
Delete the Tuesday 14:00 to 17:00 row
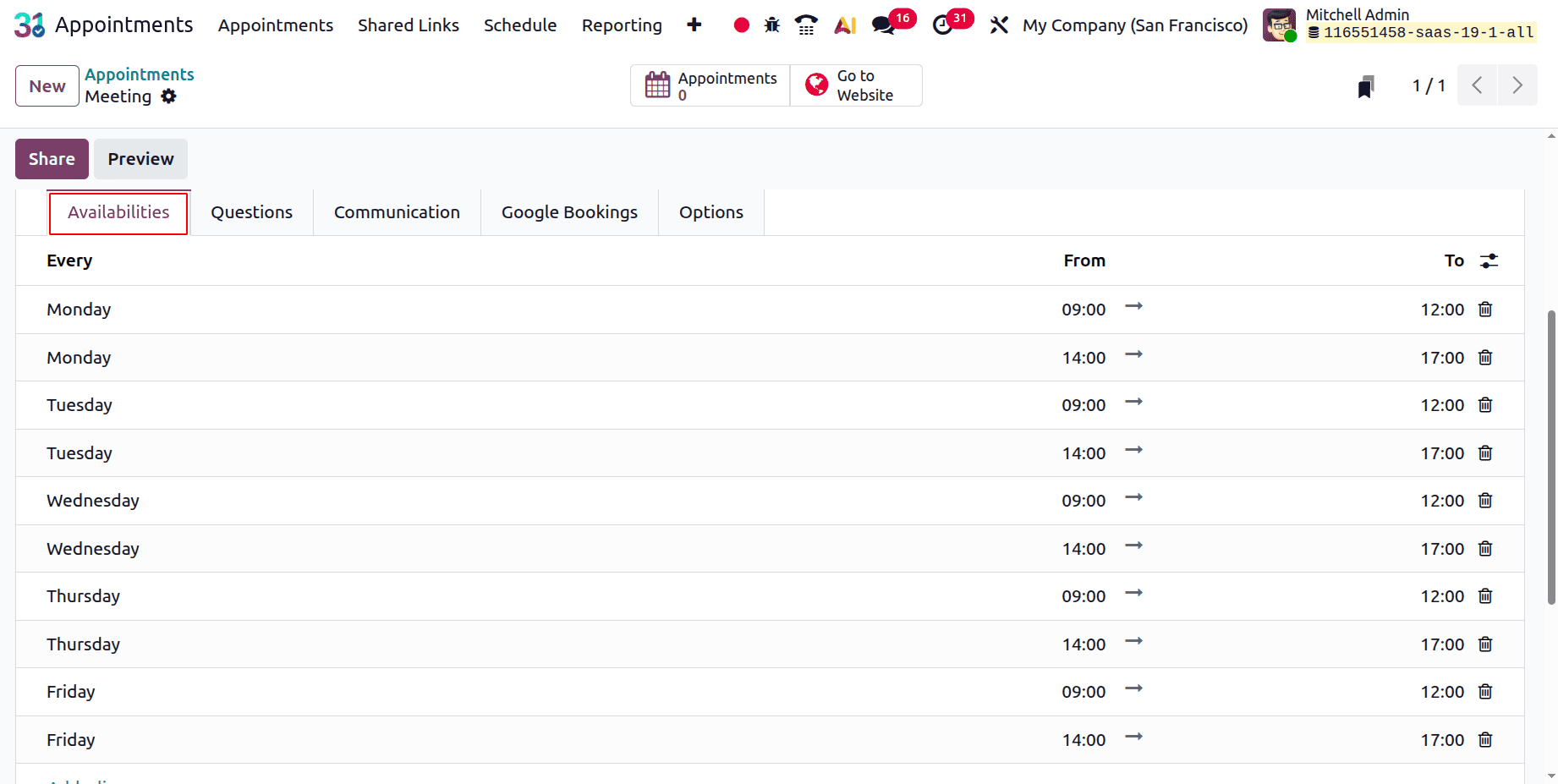coord(1485,453)
